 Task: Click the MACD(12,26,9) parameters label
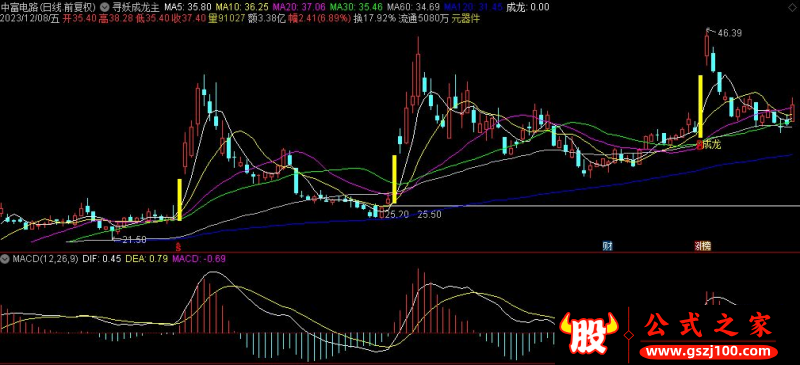pyautogui.click(x=45, y=259)
